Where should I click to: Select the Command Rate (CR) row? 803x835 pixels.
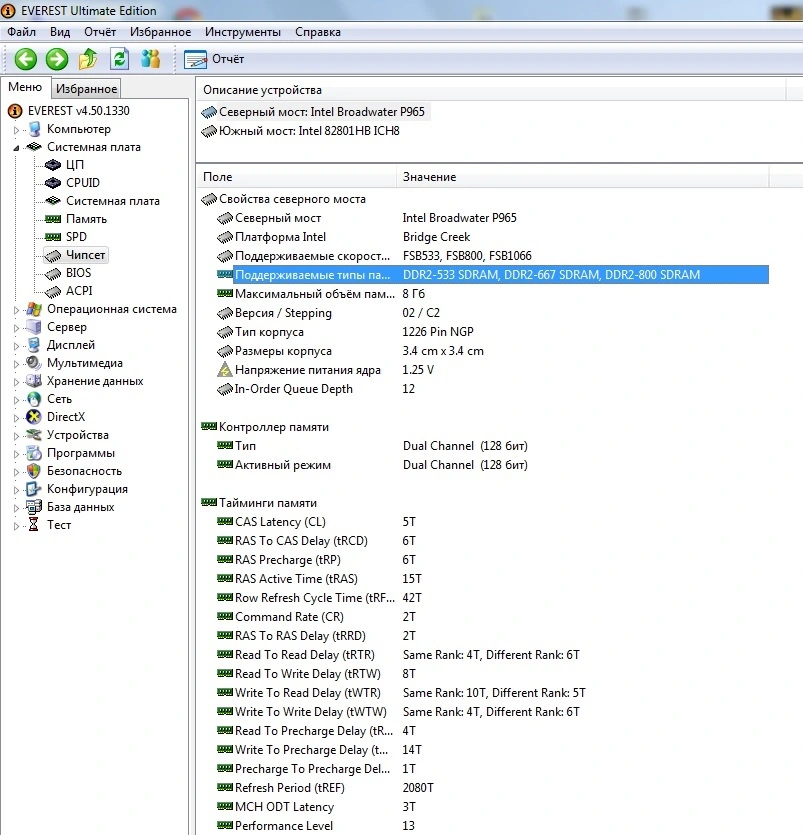[x=493, y=617]
